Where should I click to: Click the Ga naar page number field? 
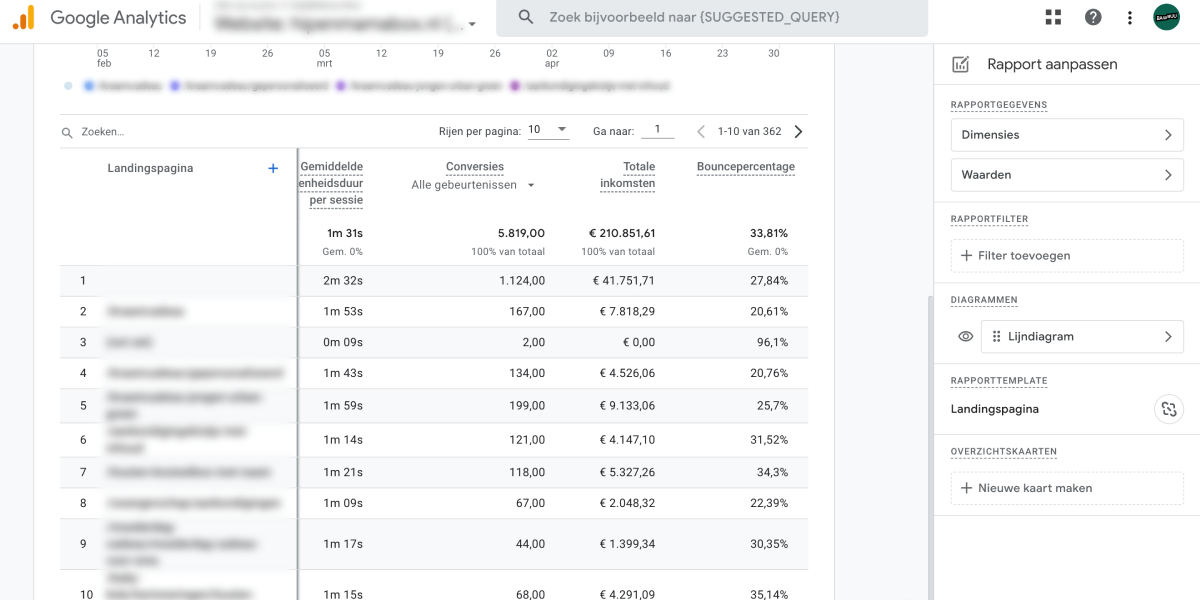point(657,130)
